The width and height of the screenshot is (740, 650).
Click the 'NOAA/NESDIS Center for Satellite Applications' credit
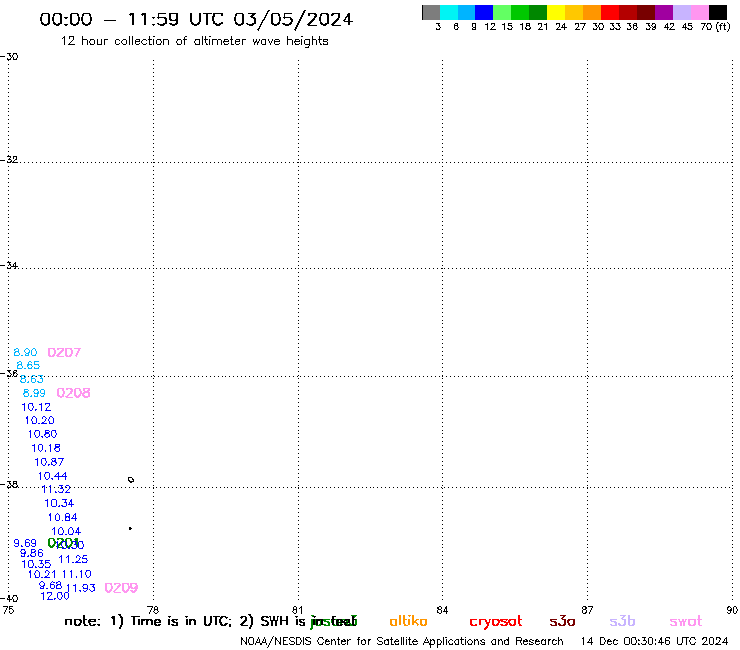[x=373, y=642]
